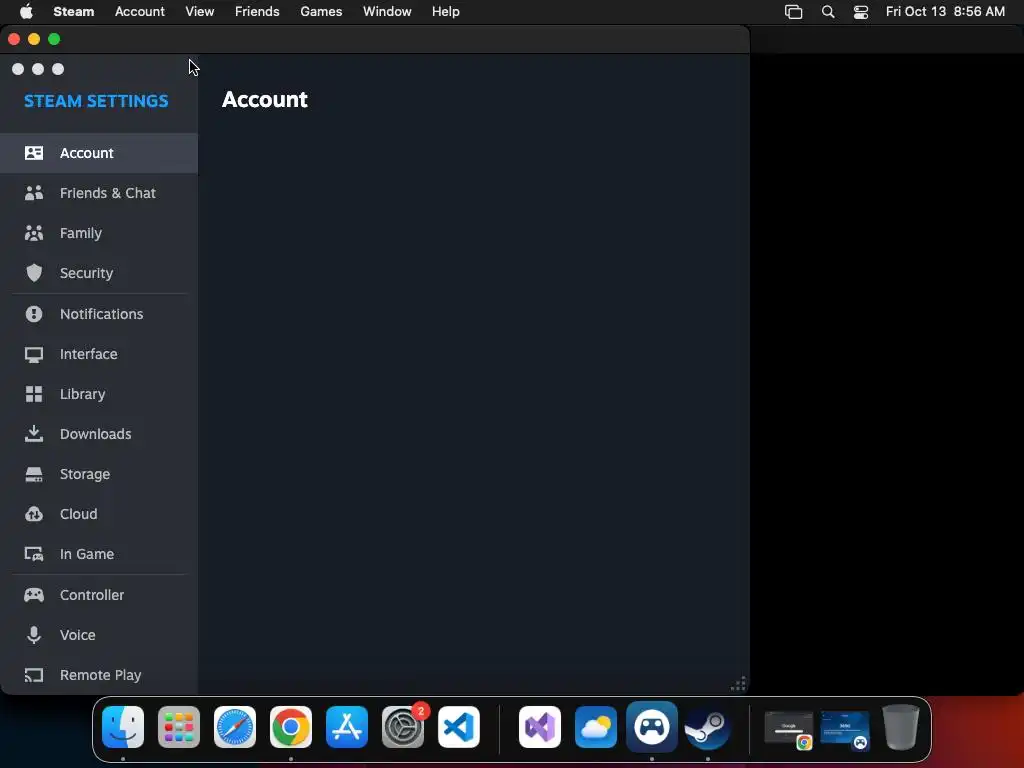This screenshot has width=1024, height=768.
Task: Select the Voice microphone icon
Action: pos(34,635)
